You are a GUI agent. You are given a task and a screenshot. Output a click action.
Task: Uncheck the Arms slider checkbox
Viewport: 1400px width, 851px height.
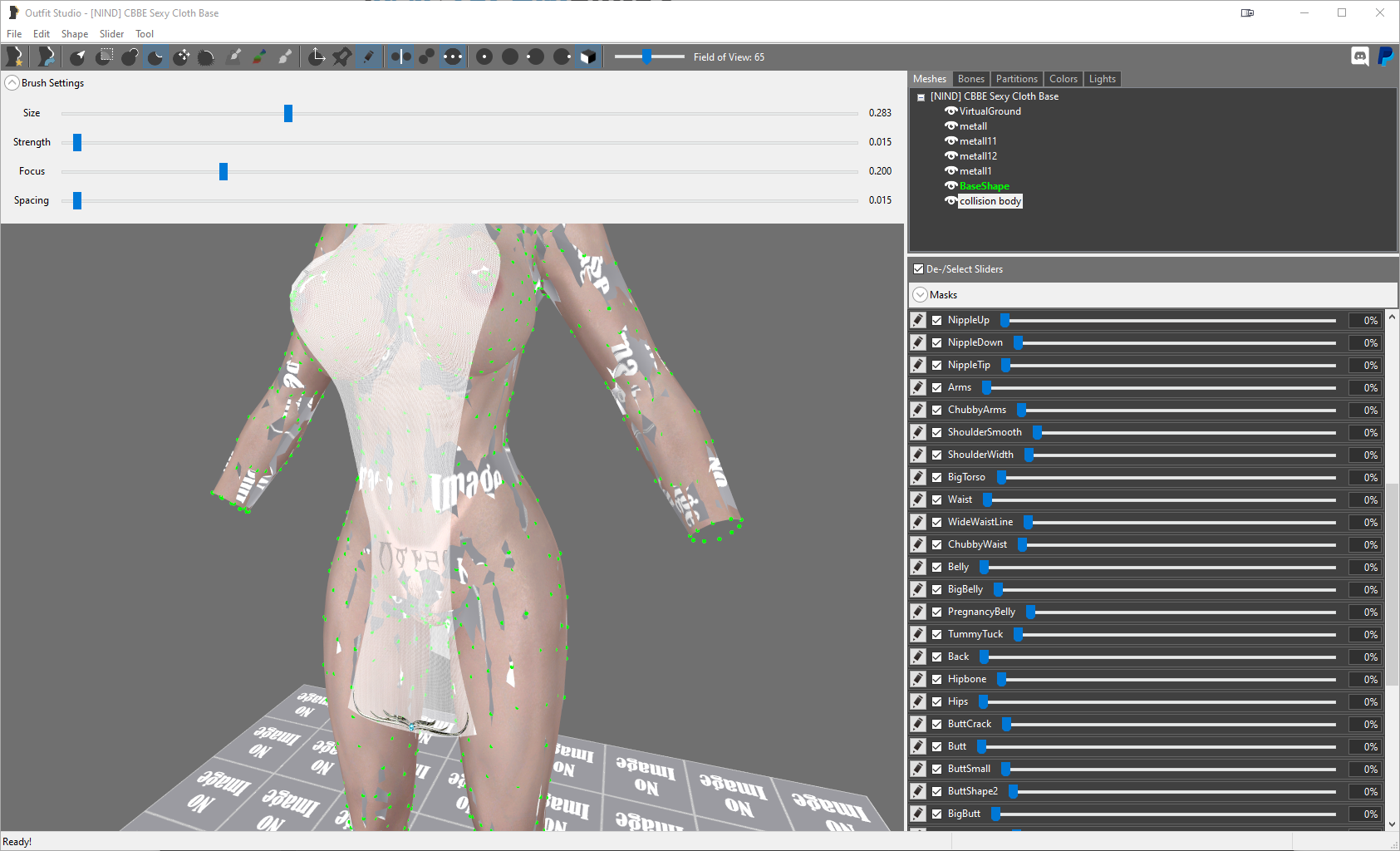point(937,387)
